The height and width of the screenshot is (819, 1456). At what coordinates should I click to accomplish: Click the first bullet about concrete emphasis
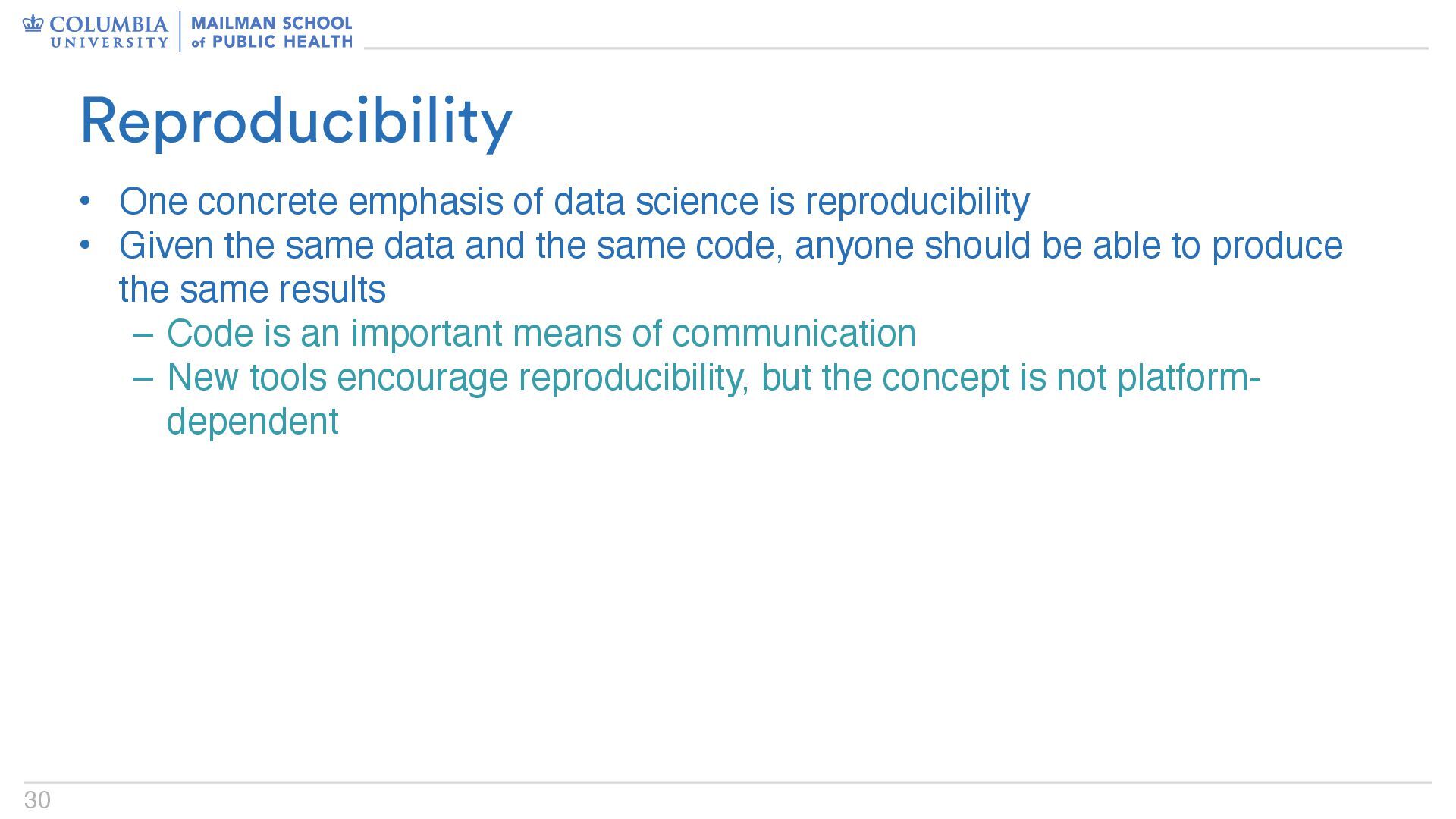(574, 202)
